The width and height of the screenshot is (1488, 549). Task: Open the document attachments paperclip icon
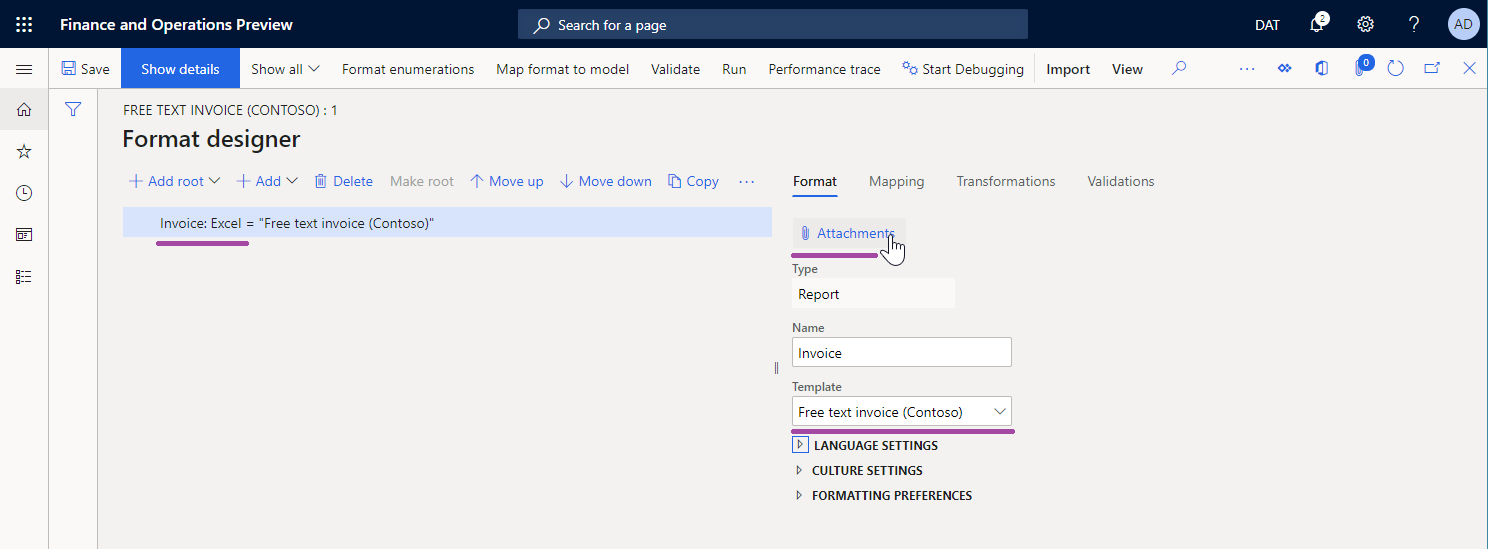[x=1360, y=67]
